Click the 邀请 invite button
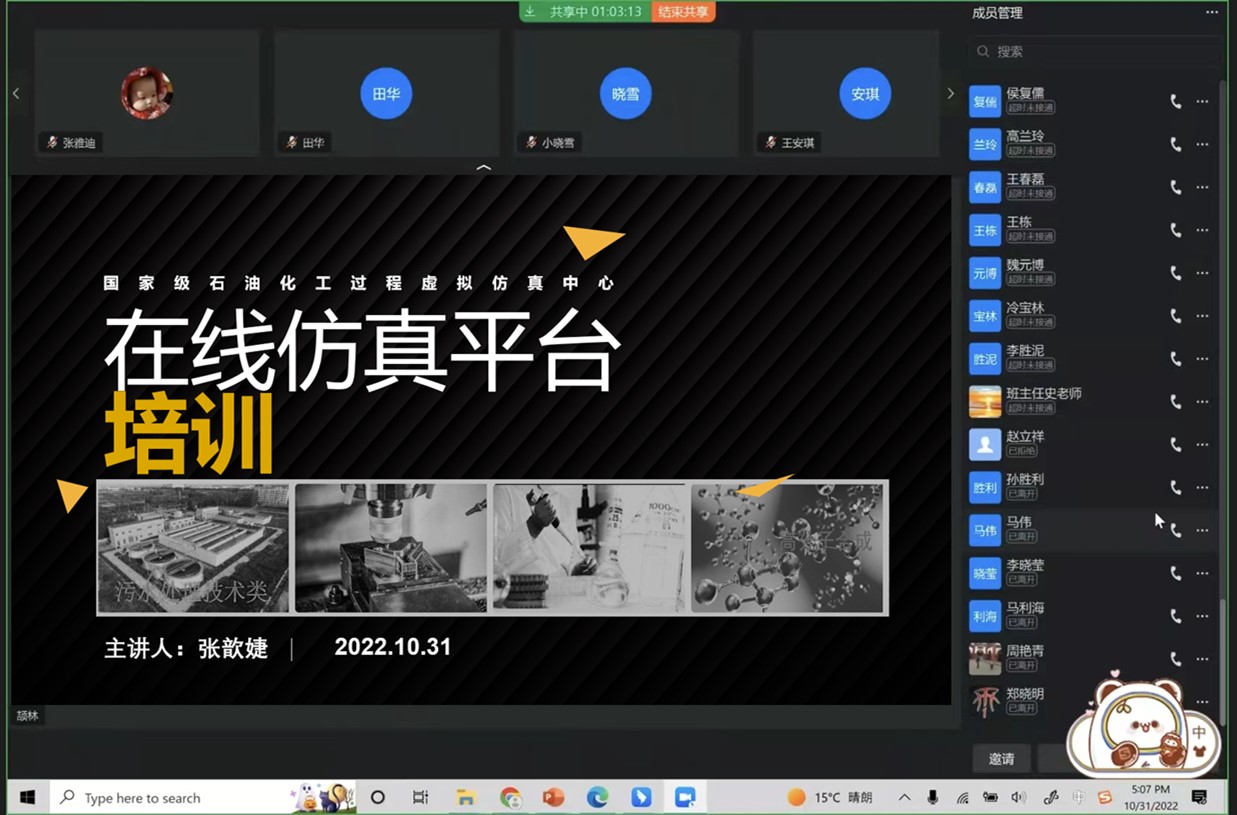Viewport: 1237px width, 815px height. 1001,759
